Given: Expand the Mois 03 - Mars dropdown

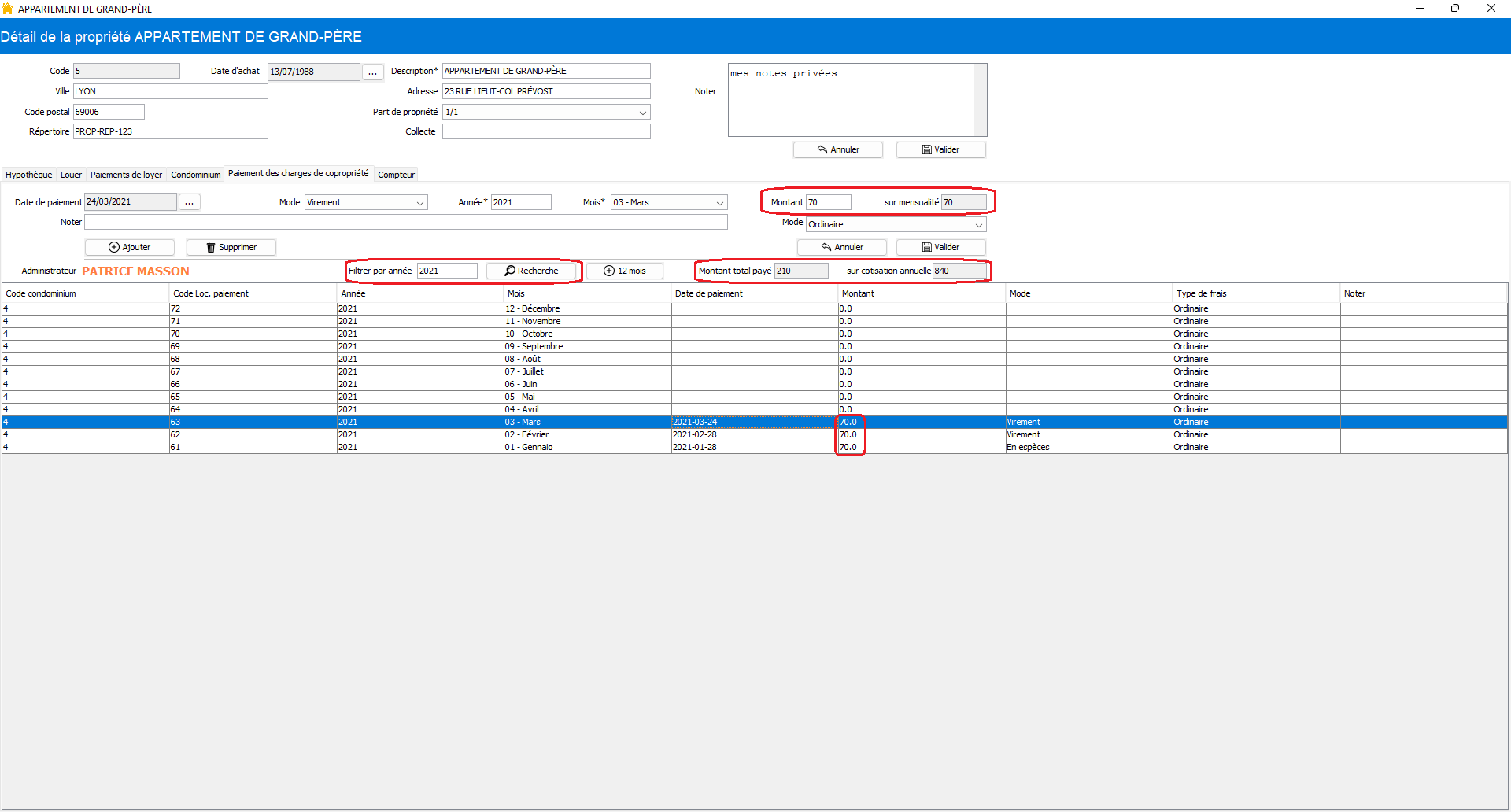Looking at the screenshot, I should tap(719, 203).
